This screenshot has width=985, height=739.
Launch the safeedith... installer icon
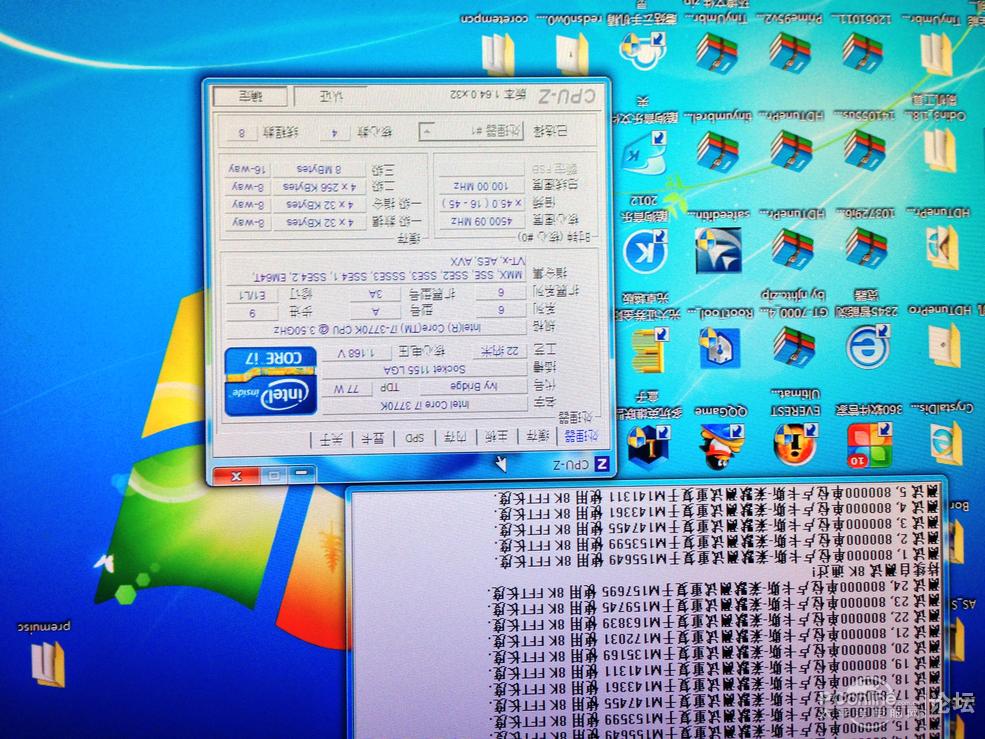click(718, 250)
